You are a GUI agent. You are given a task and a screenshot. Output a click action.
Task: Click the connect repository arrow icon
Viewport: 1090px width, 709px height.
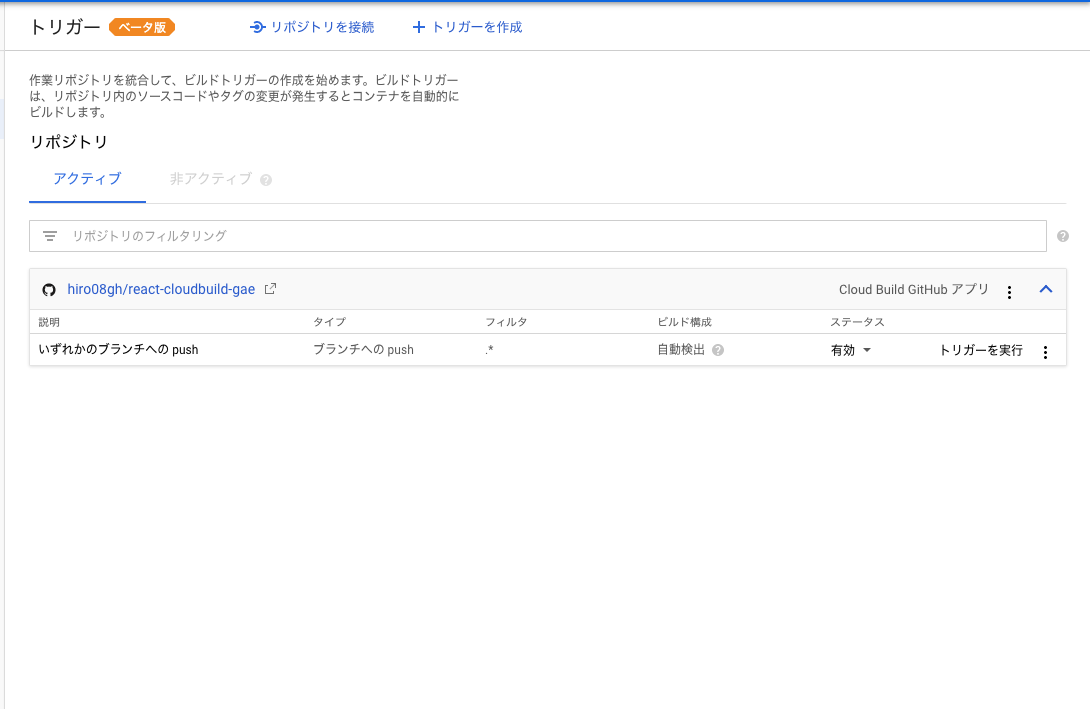tap(257, 27)
